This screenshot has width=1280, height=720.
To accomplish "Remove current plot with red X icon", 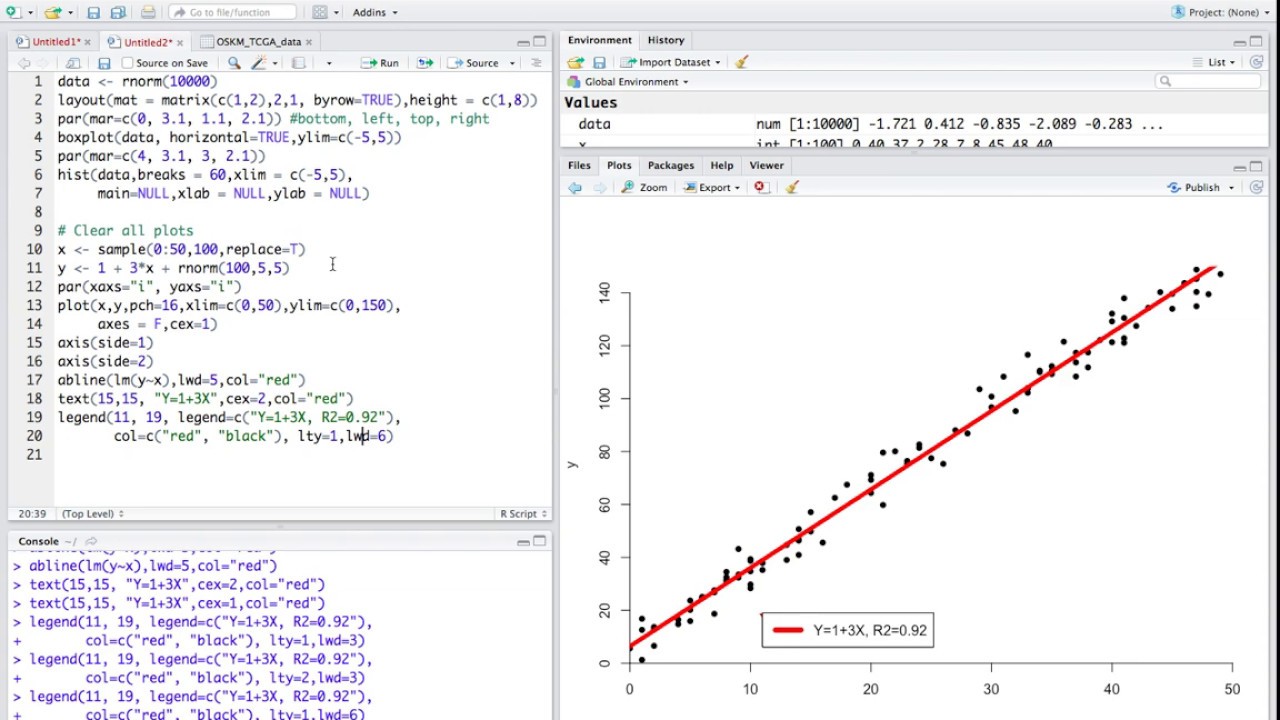I will pyautogui.click(x=761, y=187).
